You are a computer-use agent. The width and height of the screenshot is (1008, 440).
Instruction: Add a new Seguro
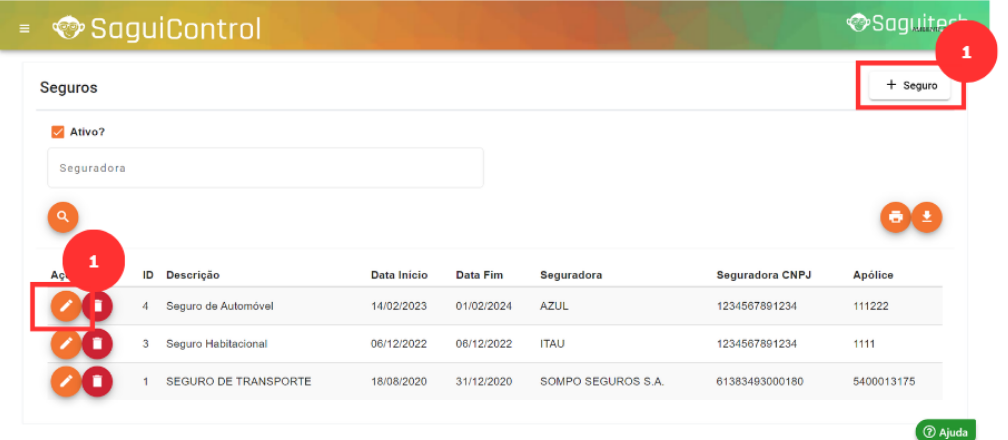910,86
